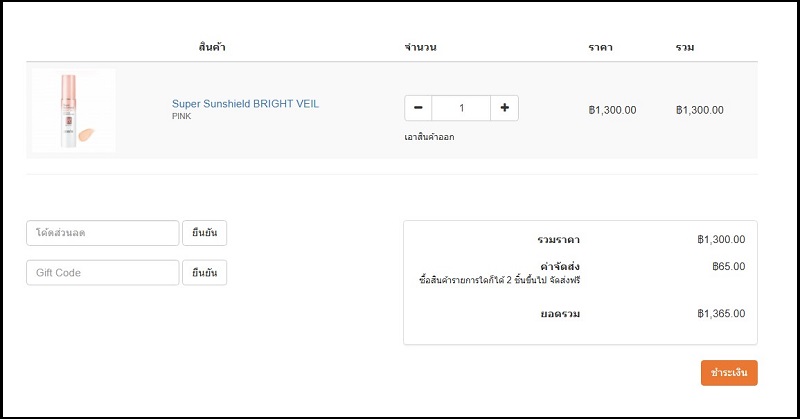Image resolution: width=800 pixels, height=419 pixels.
Task: Click the สินค้า column header
Action: (x=212, y=47)
